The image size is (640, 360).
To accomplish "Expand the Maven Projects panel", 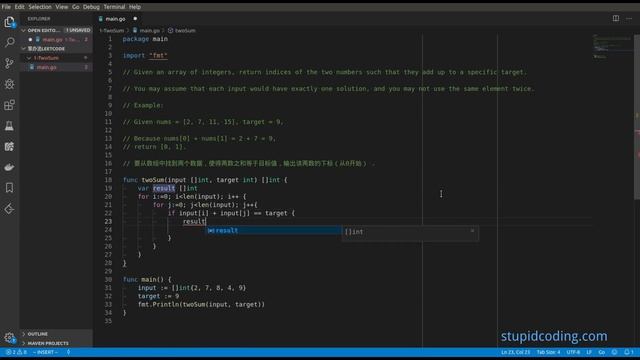I will [x=56, y=343].
